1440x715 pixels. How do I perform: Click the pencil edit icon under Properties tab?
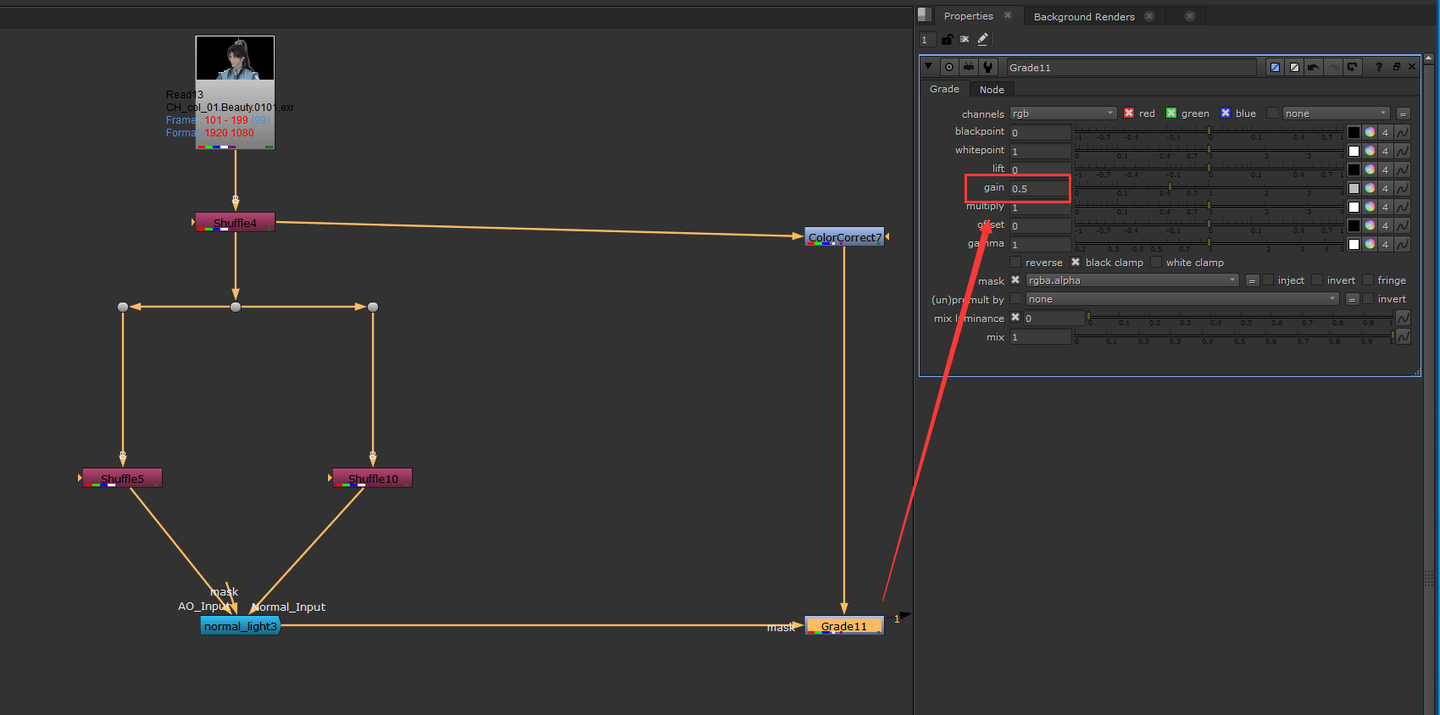[982, 39]
